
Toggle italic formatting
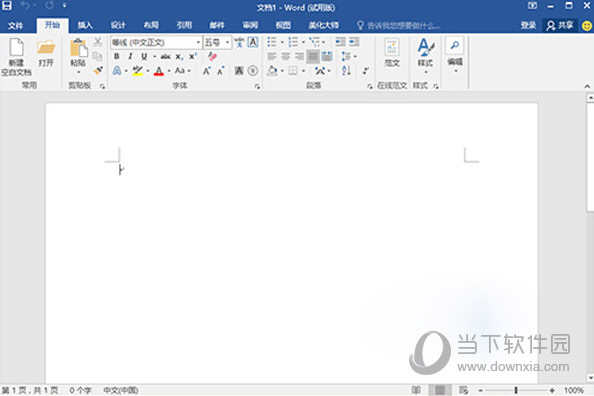(130, 56)
